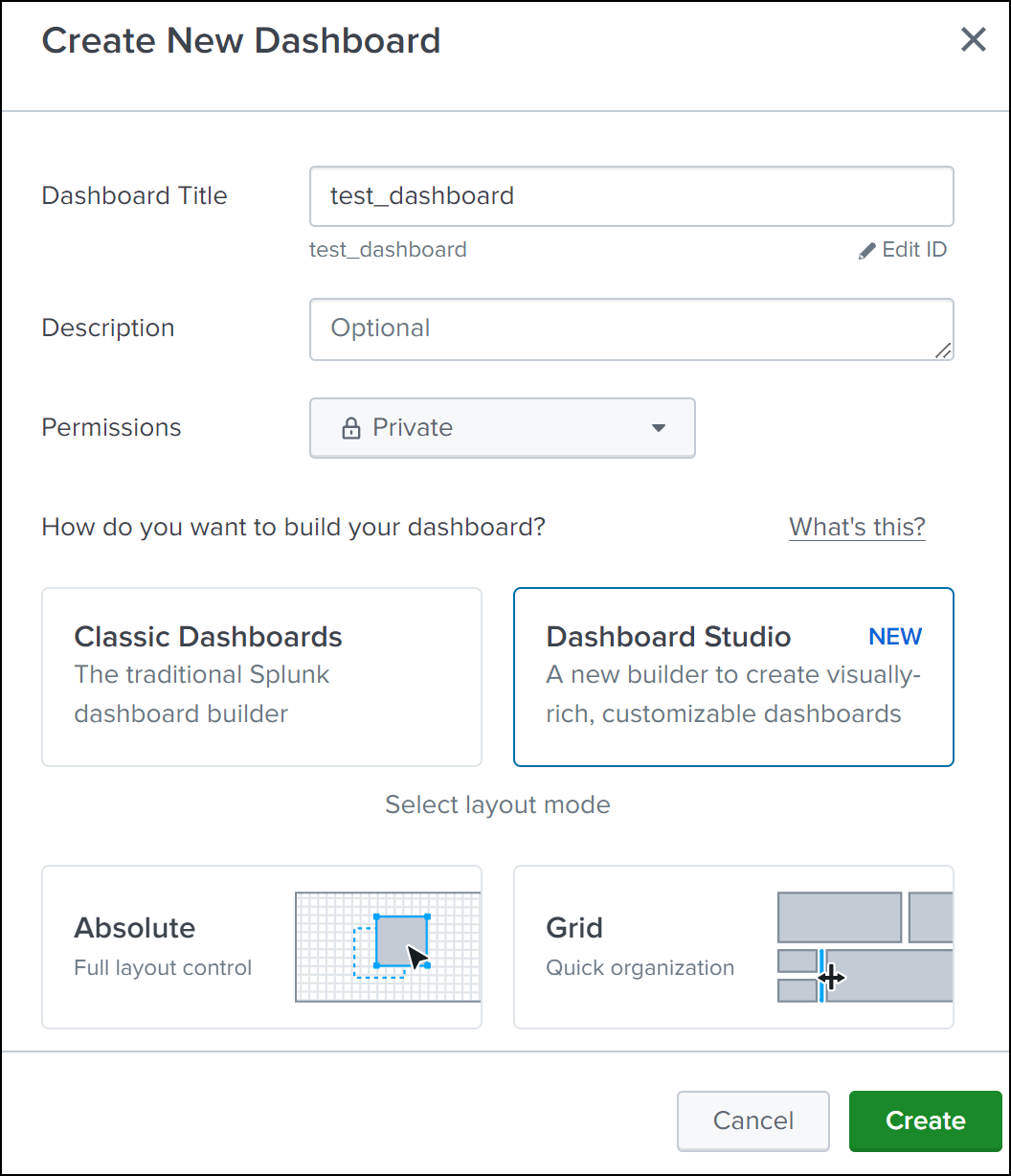
Task: Click the Dashboard Title input field
Action: 632,196
